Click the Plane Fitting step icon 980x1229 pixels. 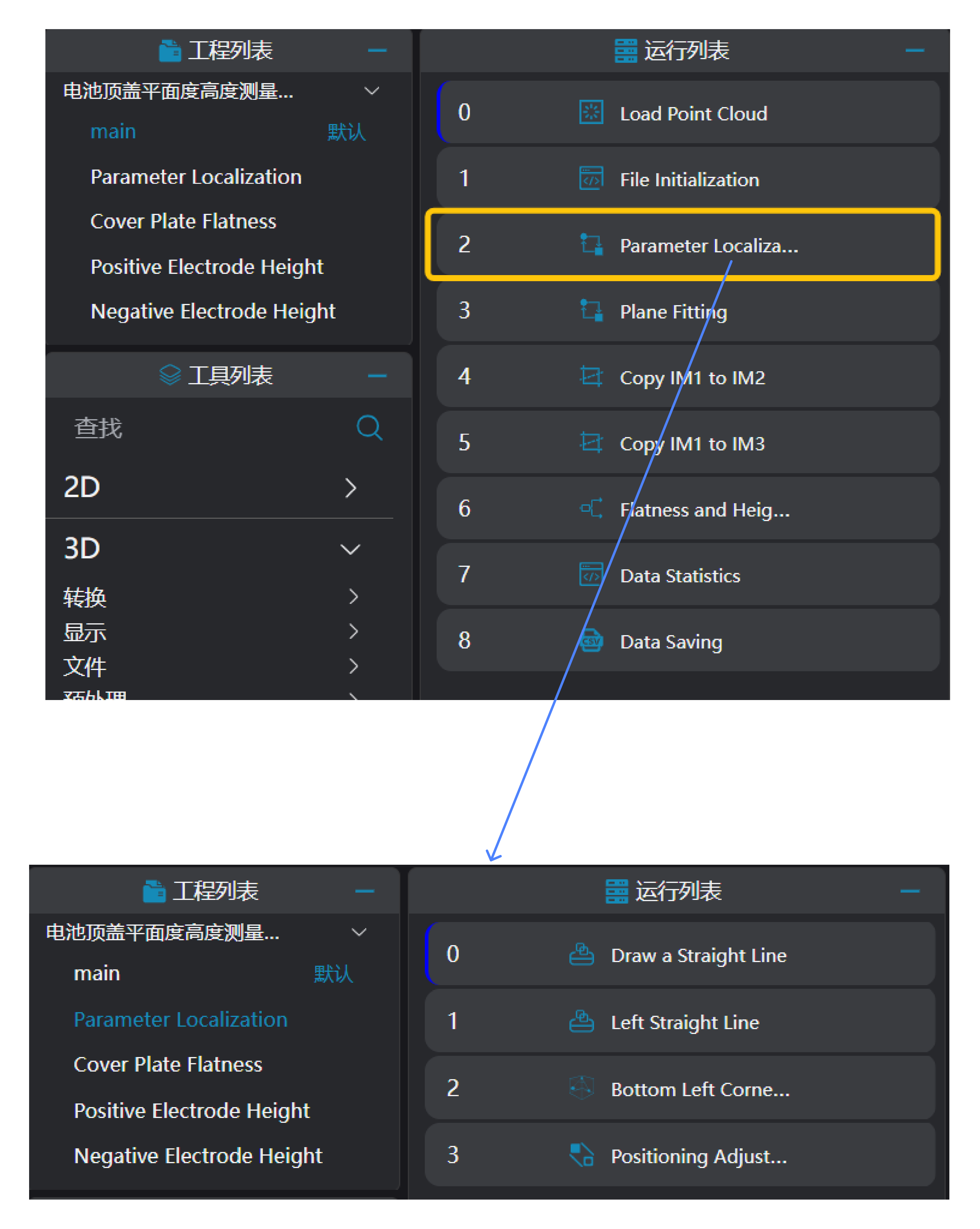click(x=591, y=311)
